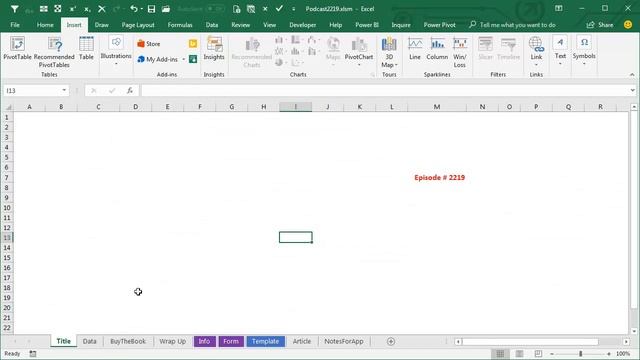
Task: Click the subscript x₂ quick access icon
Action: tap(87, 9)
